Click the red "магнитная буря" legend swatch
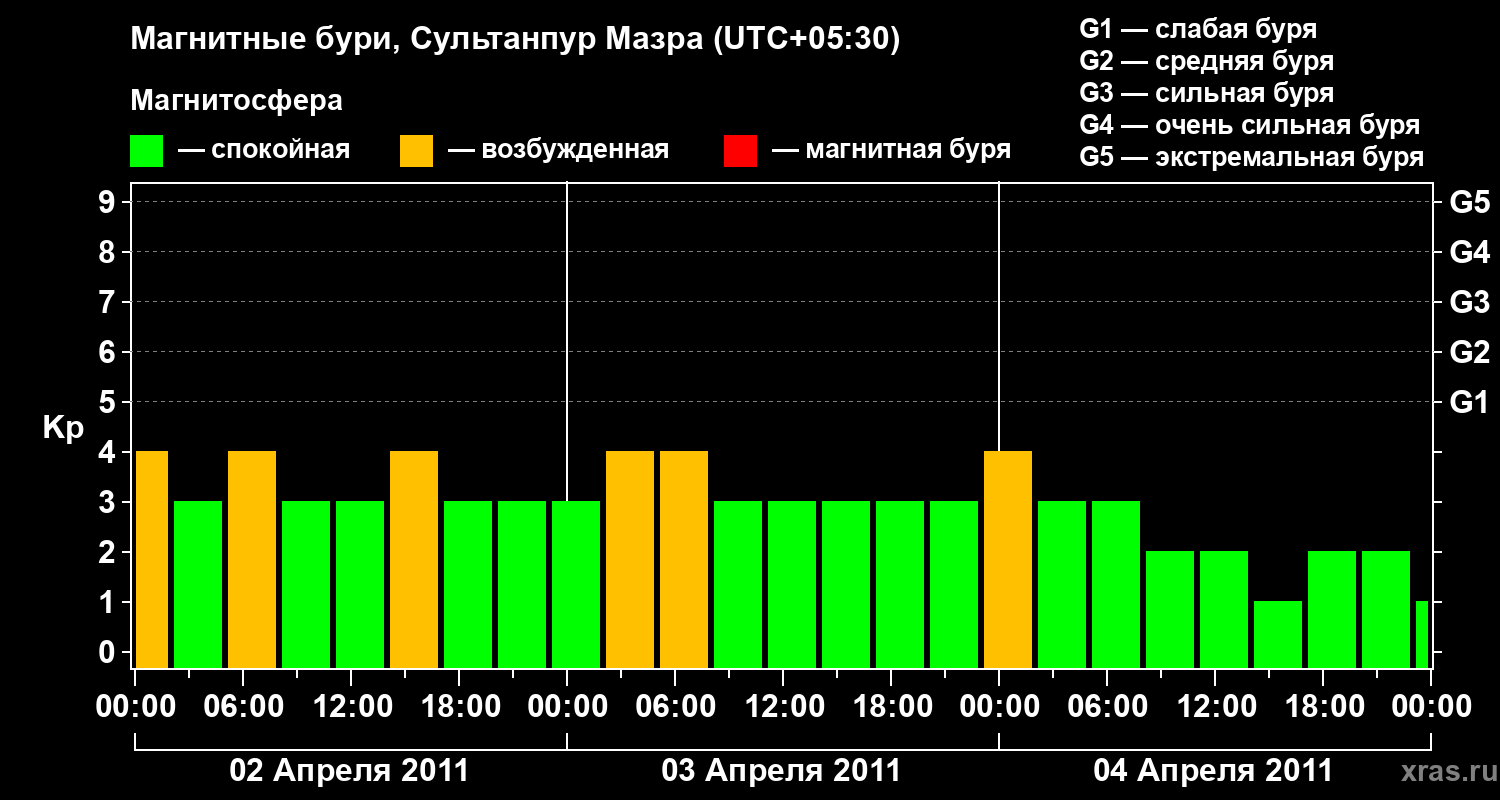The height and width of the screenshot is (800, 1500). coord(740,151)
